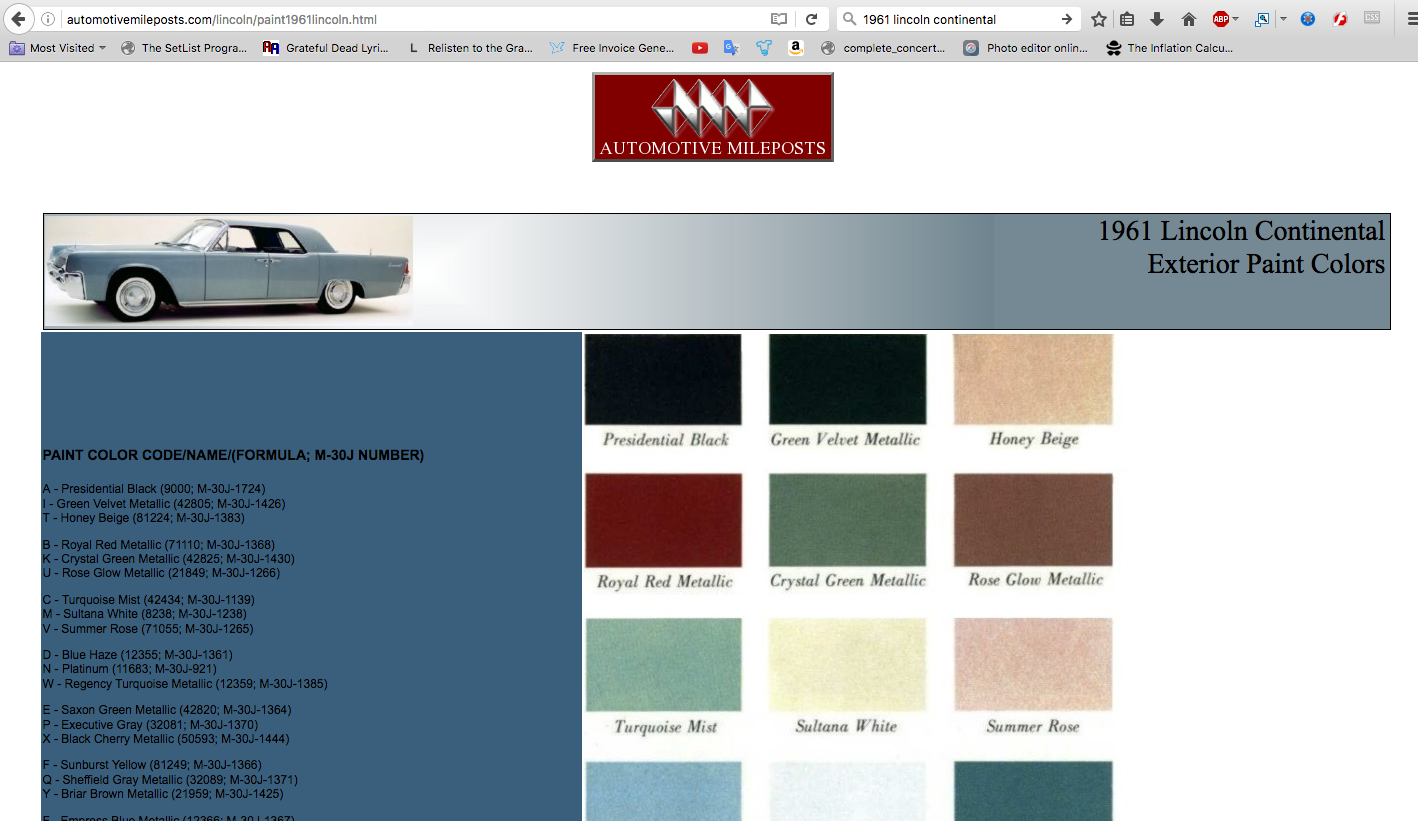Screen dimensions: 1418x821
Task: Click the browser back arrow button
Action: pos(18,19)
